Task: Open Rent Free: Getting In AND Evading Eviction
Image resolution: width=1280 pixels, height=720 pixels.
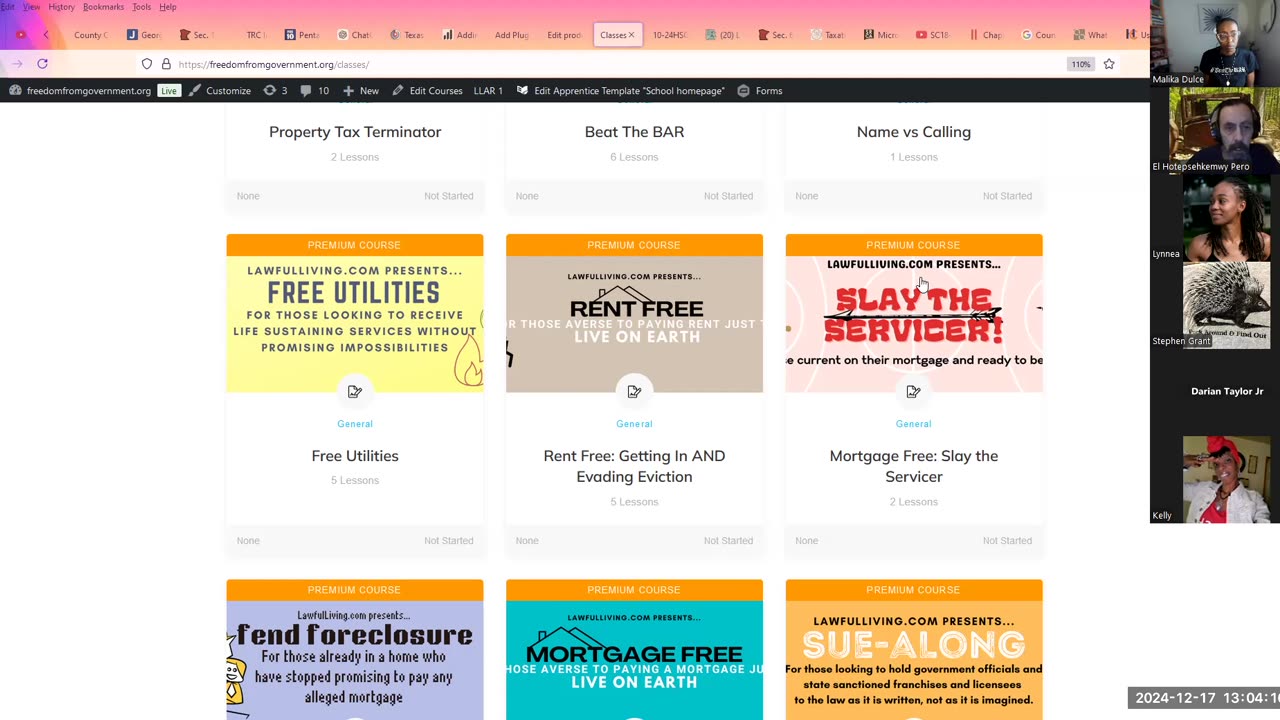Action: click(634, 466)
